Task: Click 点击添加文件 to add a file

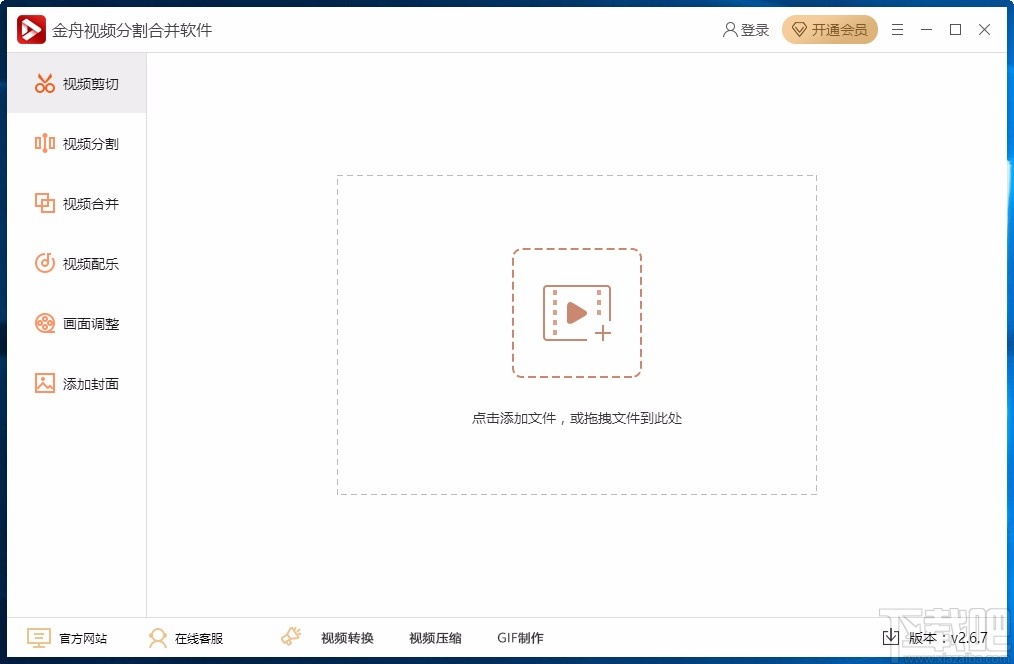Action: [x=576, y=418]
